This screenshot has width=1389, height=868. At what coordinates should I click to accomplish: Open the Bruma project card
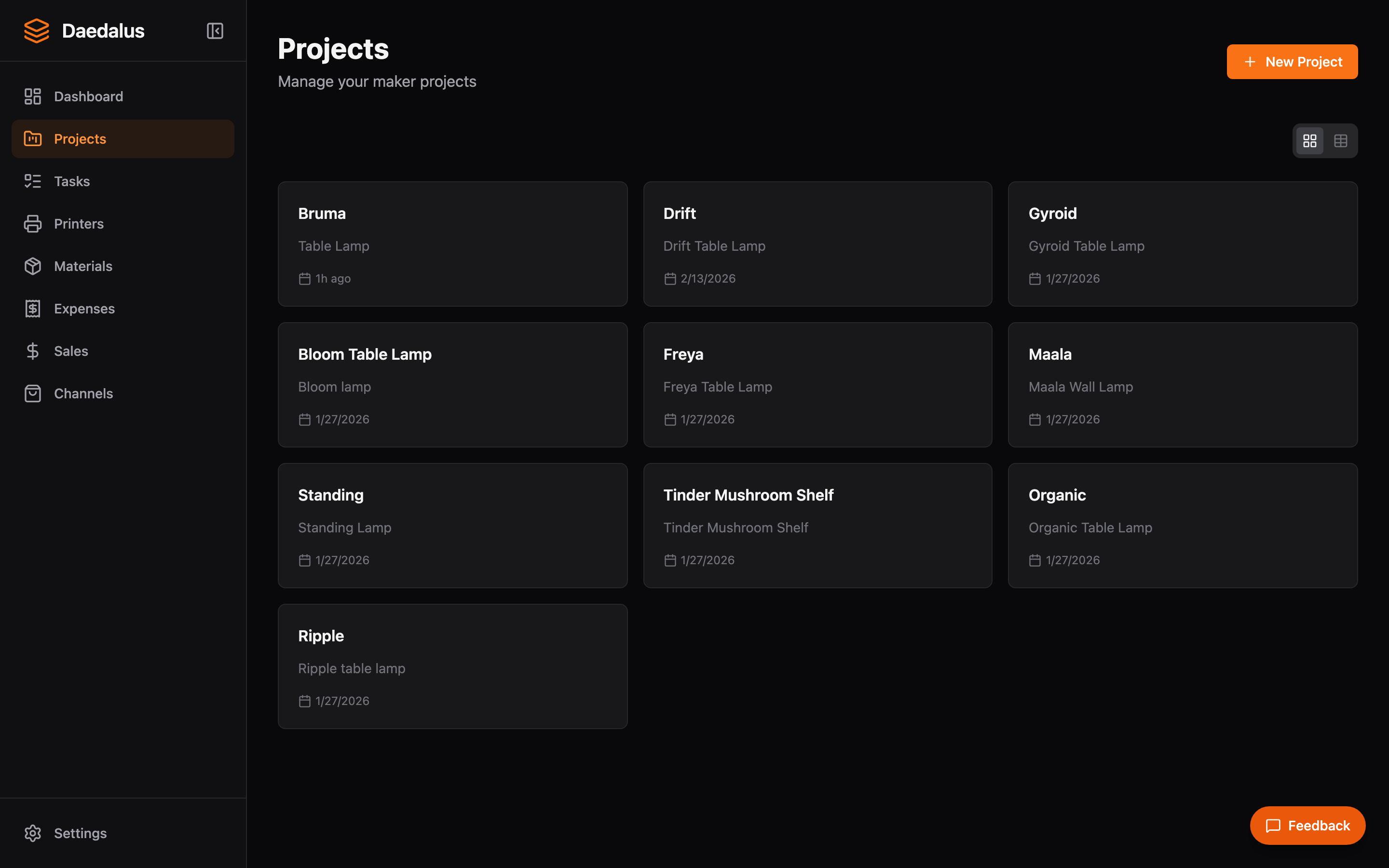tap(452, 244)
